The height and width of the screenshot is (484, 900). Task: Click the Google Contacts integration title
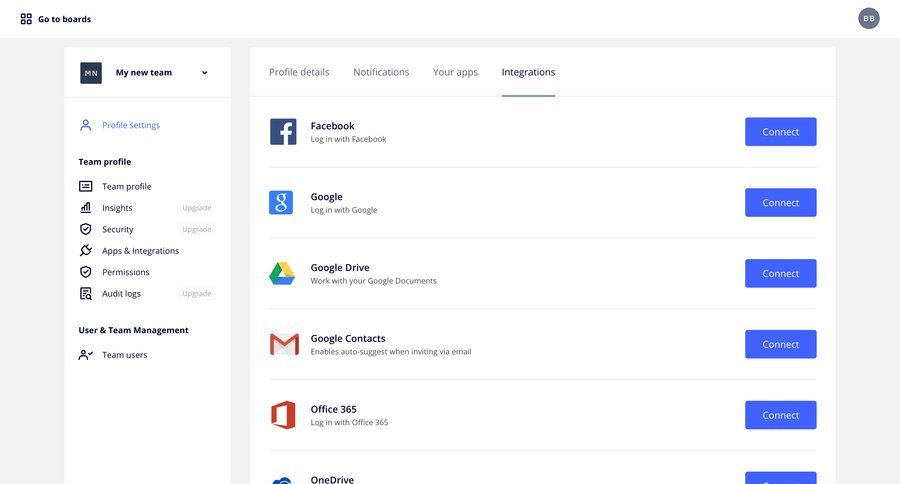point(348,338)
